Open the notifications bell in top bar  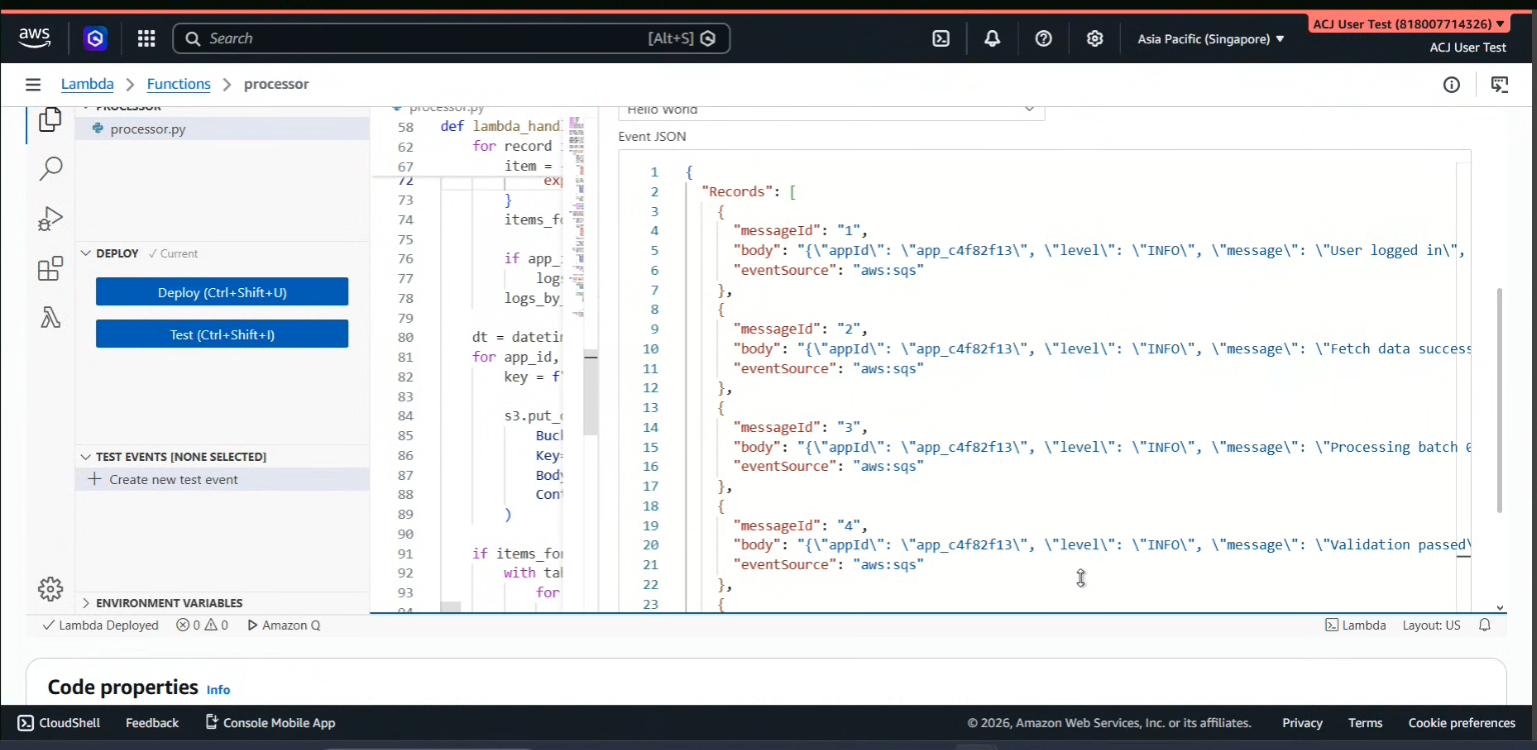[x=992, y=39]
